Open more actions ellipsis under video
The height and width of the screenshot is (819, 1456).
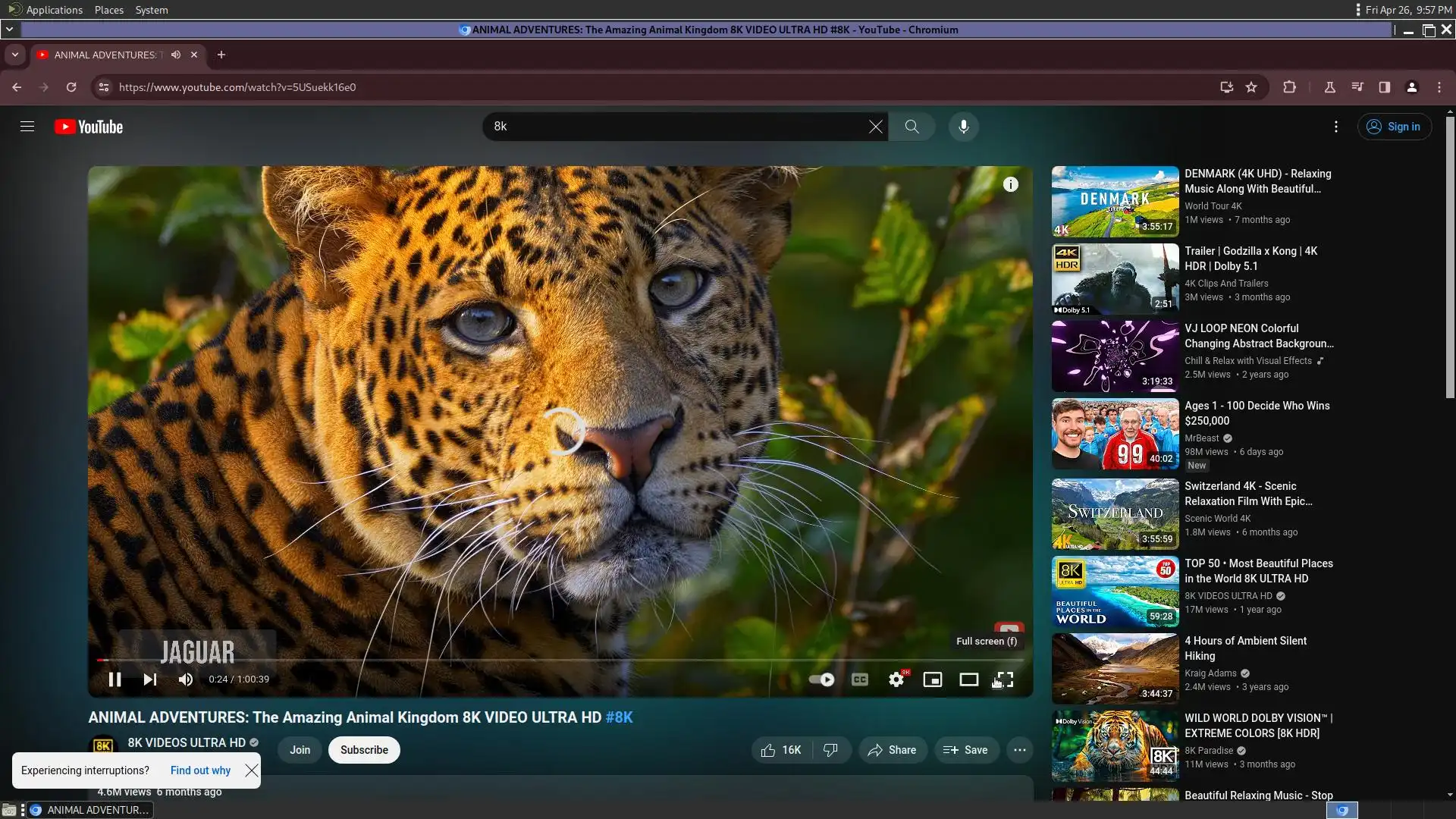pos(1019,750)
